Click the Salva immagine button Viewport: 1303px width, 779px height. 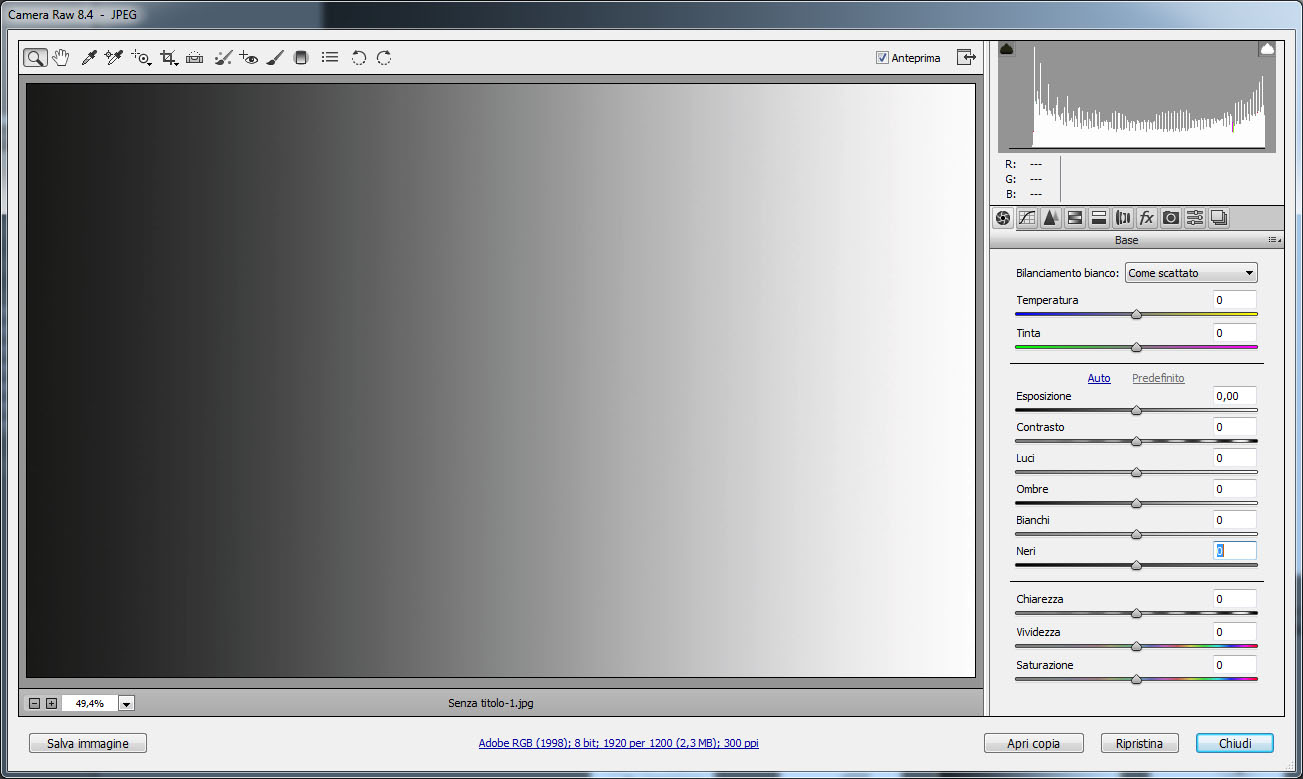88,743
